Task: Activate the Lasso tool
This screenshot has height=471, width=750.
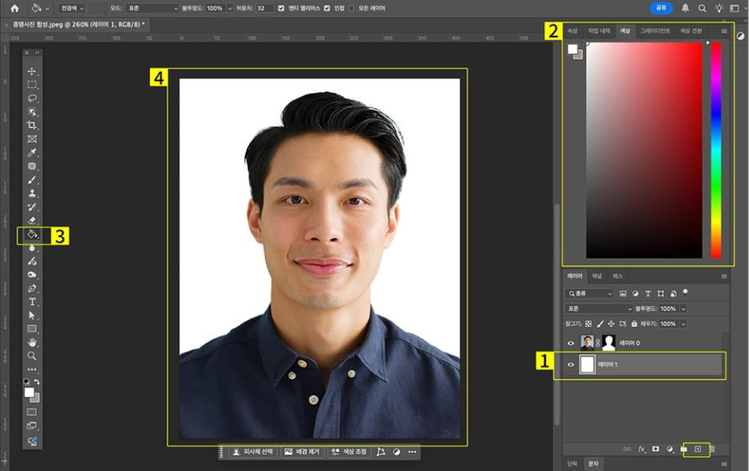Action: (32, 98)
